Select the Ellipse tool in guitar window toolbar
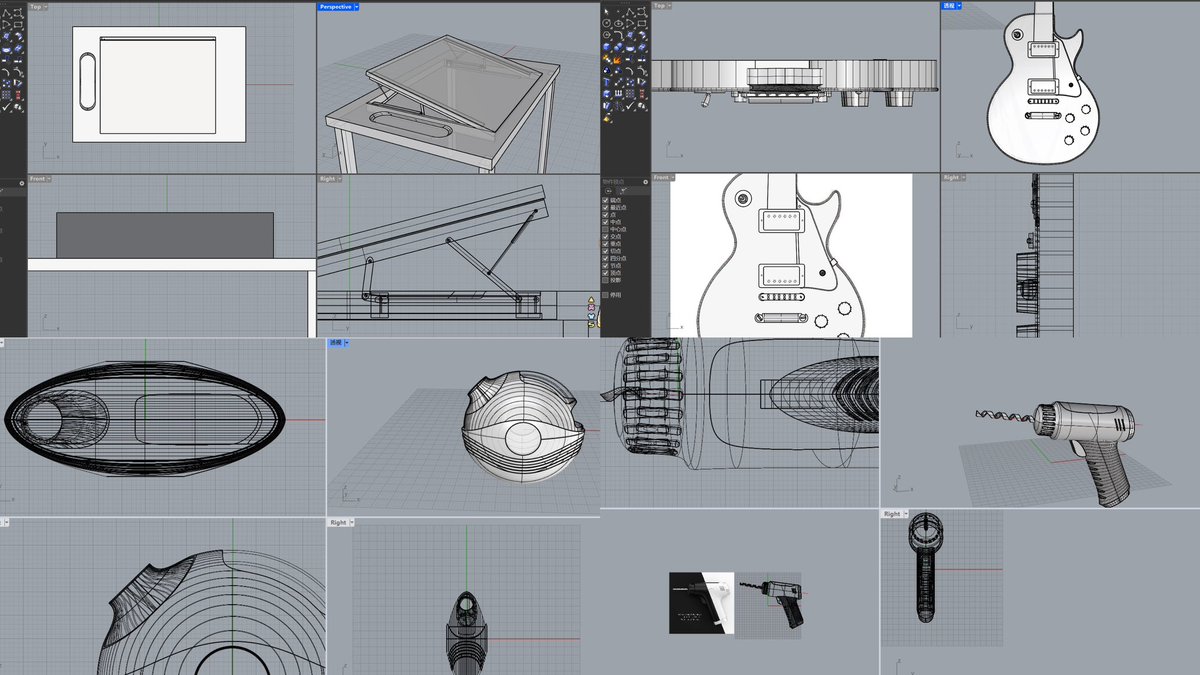Image resolution: width=1200 pixels, height=675 pixels. pyautogui.click(x=618, y=23)
